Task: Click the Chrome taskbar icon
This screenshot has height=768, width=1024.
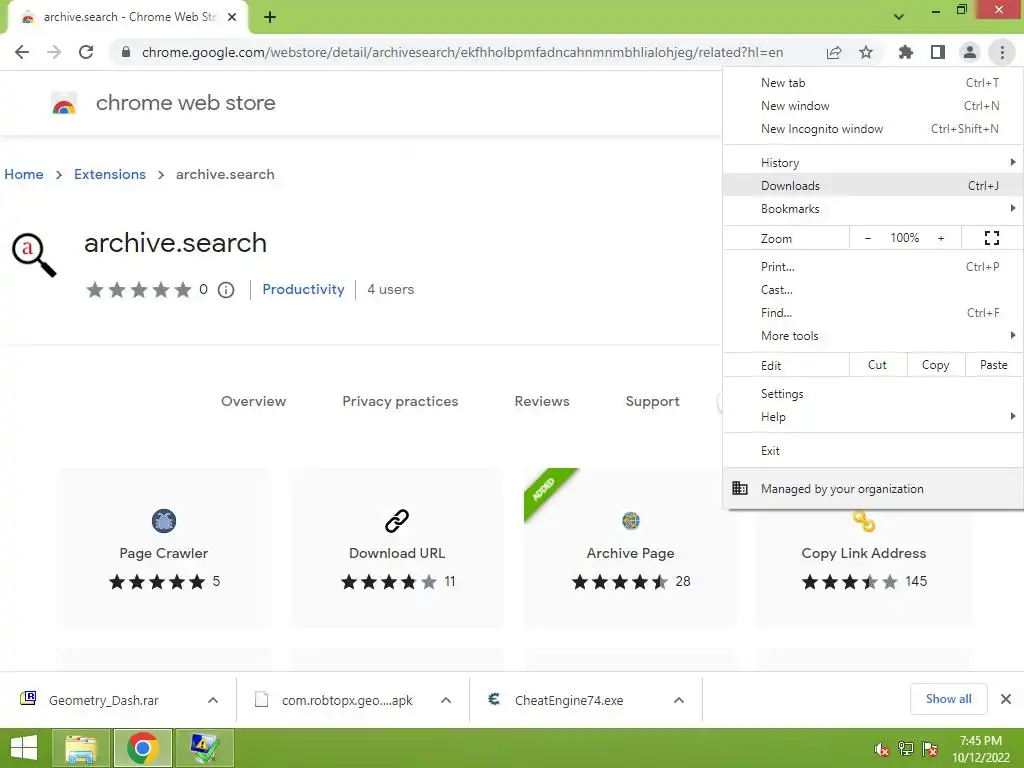Action: [143, 748]
